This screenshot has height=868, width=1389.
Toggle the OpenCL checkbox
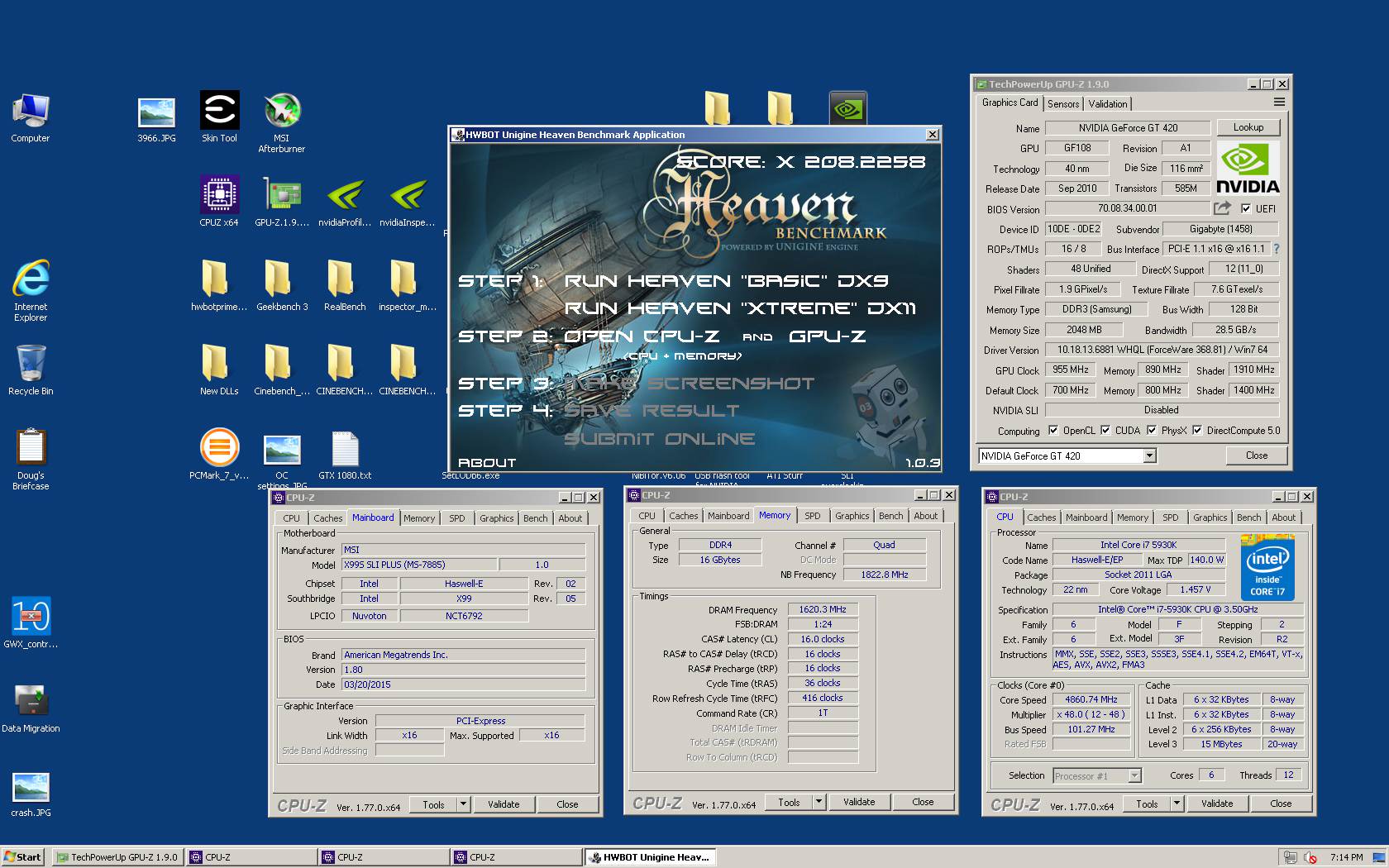(1053, 431)
